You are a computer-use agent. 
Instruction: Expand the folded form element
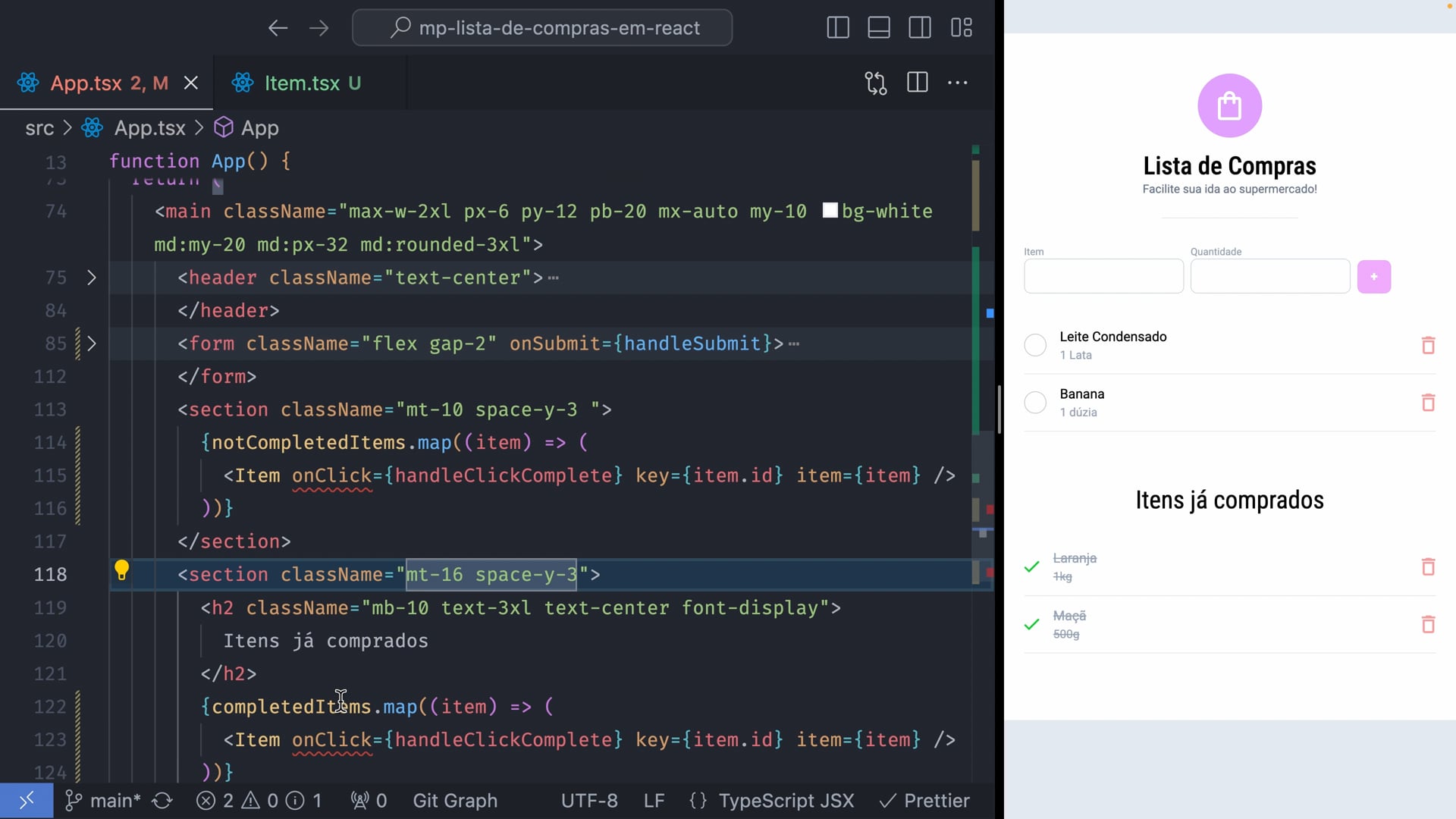(92, 344)
